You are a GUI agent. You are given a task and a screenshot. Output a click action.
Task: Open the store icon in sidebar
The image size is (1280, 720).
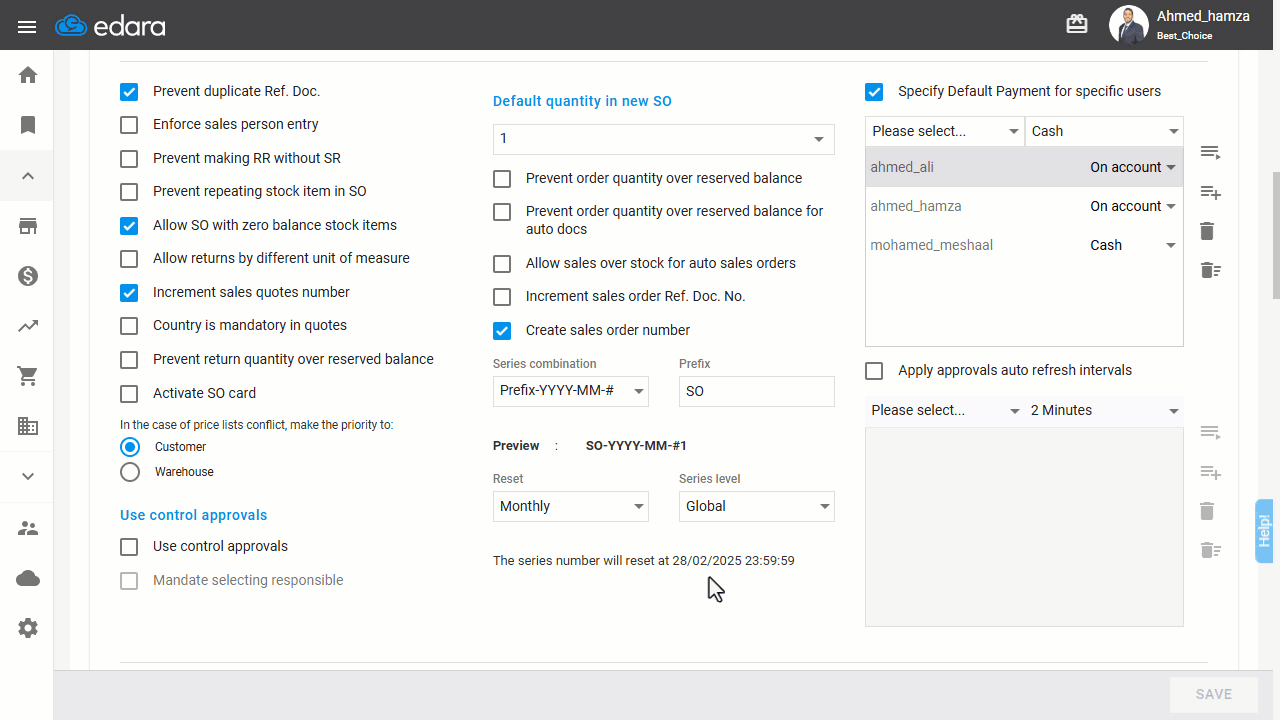point(28,226)
